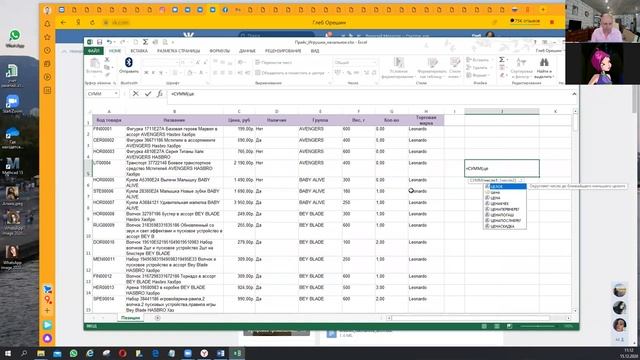The width and height of the screenshot is (640, 360).
Task: Reload the browser page
Action: coord(93,22)
